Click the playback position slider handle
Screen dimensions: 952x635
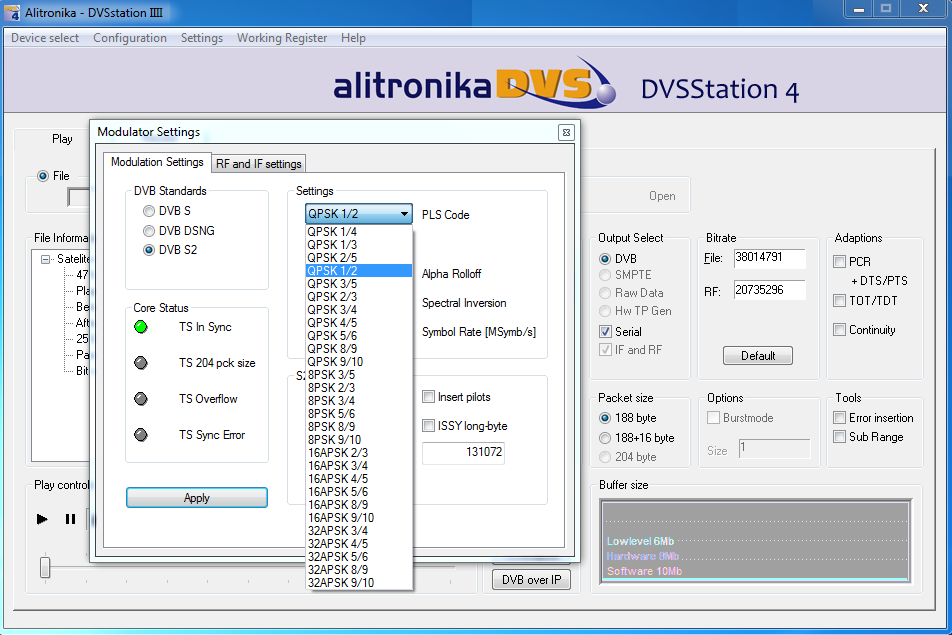coord(45,567)
